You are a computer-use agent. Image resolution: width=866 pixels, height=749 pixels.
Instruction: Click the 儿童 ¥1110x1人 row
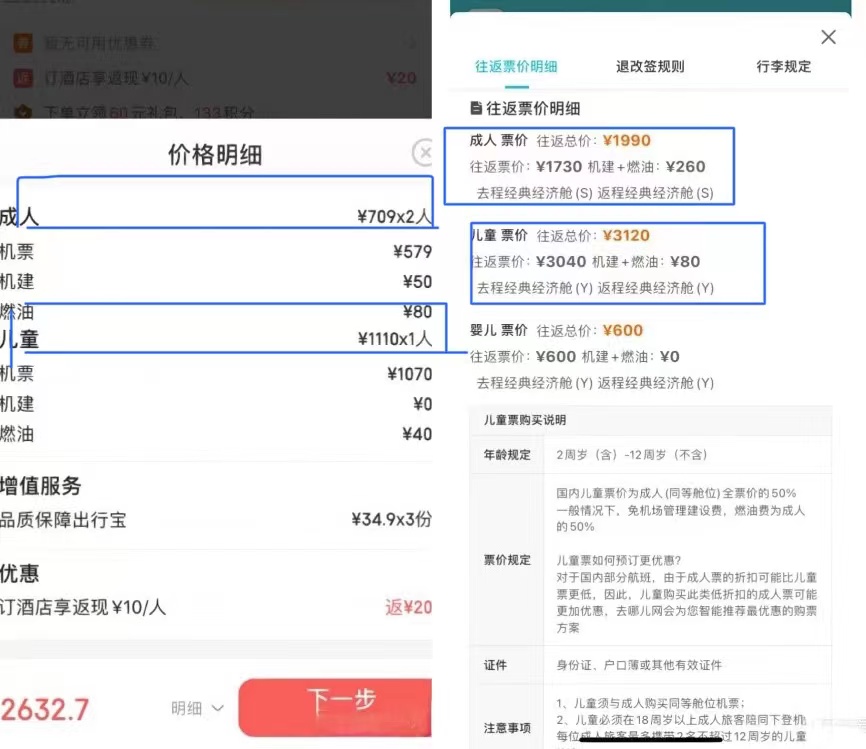coord(216,340)
